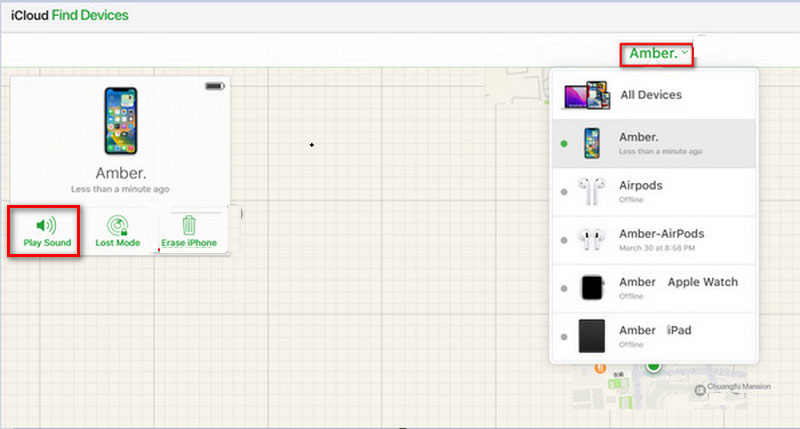The image size is (800, 429).
Task: Open Lost Mode radar icon
Action: [117, 225]
